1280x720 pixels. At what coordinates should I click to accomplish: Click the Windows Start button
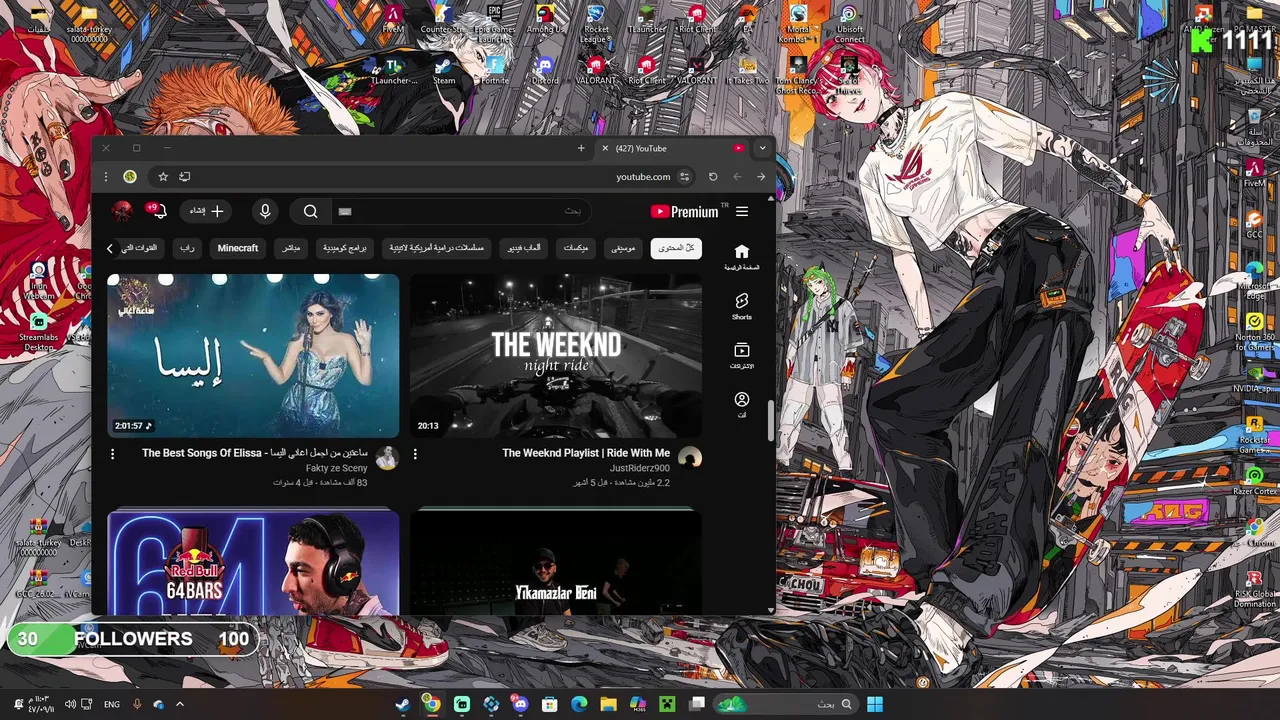click(x=875, y=704)
